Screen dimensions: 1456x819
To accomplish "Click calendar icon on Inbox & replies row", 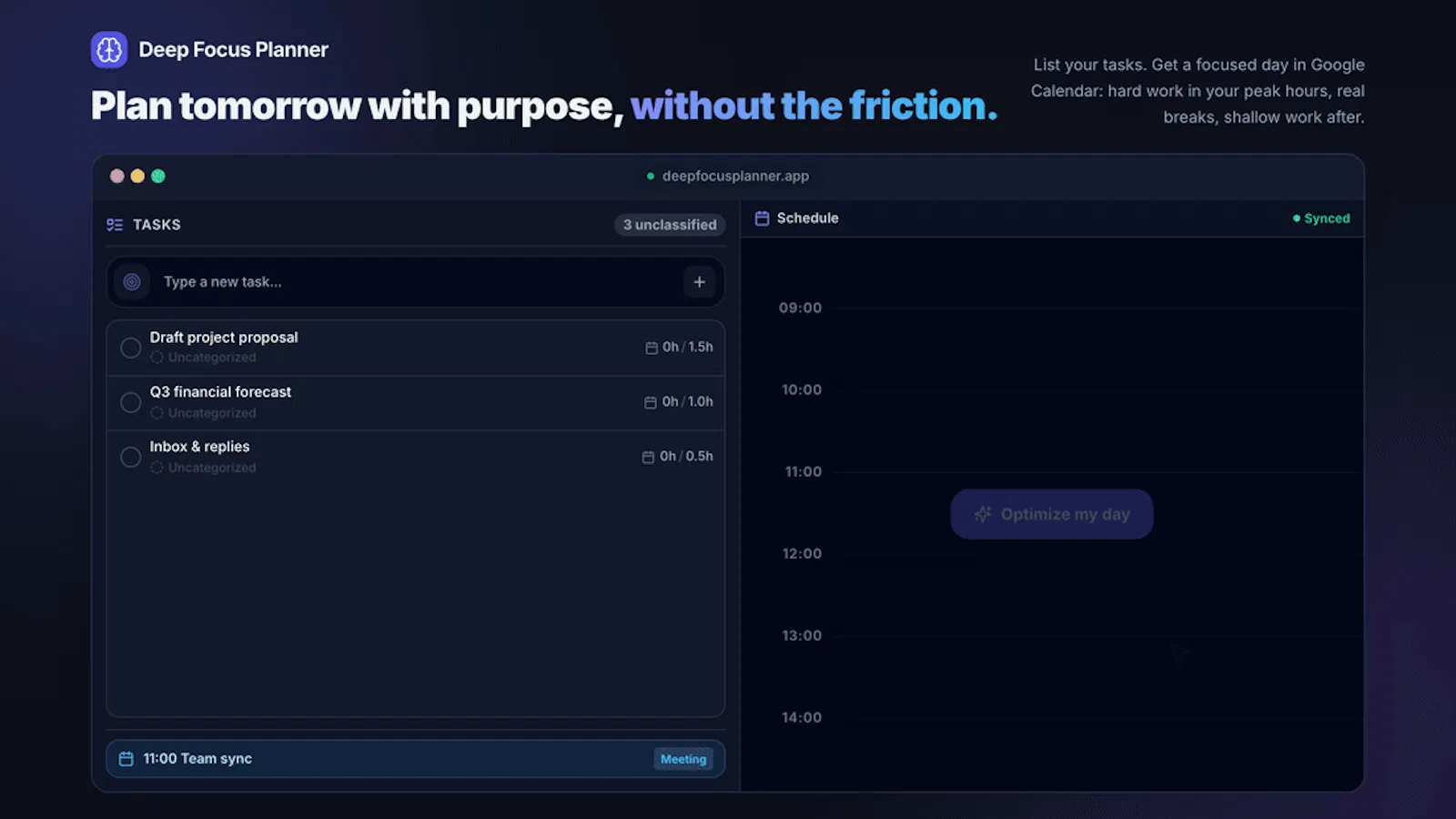I will point(648,457).
